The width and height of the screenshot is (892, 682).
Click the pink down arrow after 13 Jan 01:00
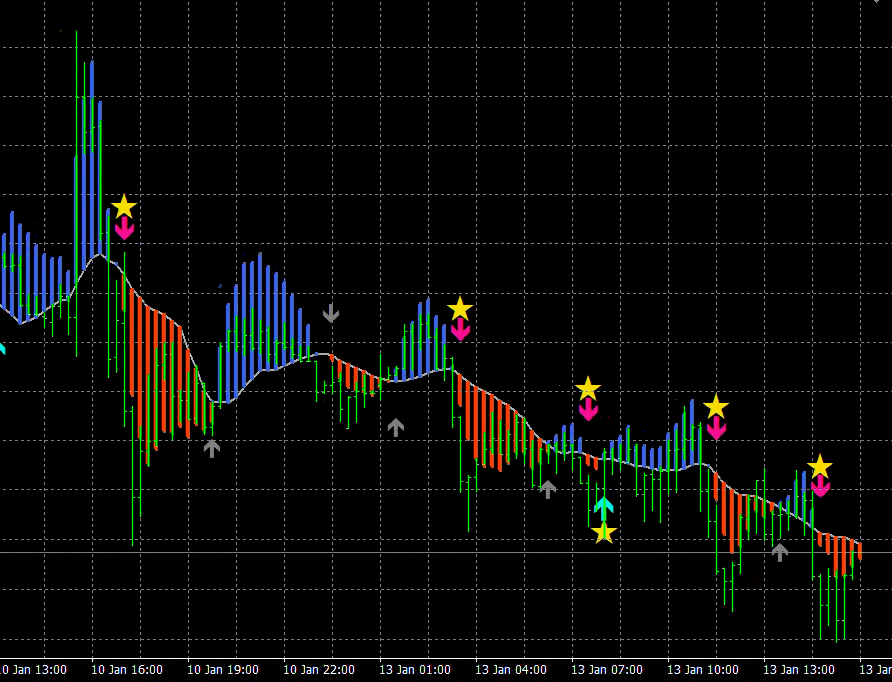point(460,330)
